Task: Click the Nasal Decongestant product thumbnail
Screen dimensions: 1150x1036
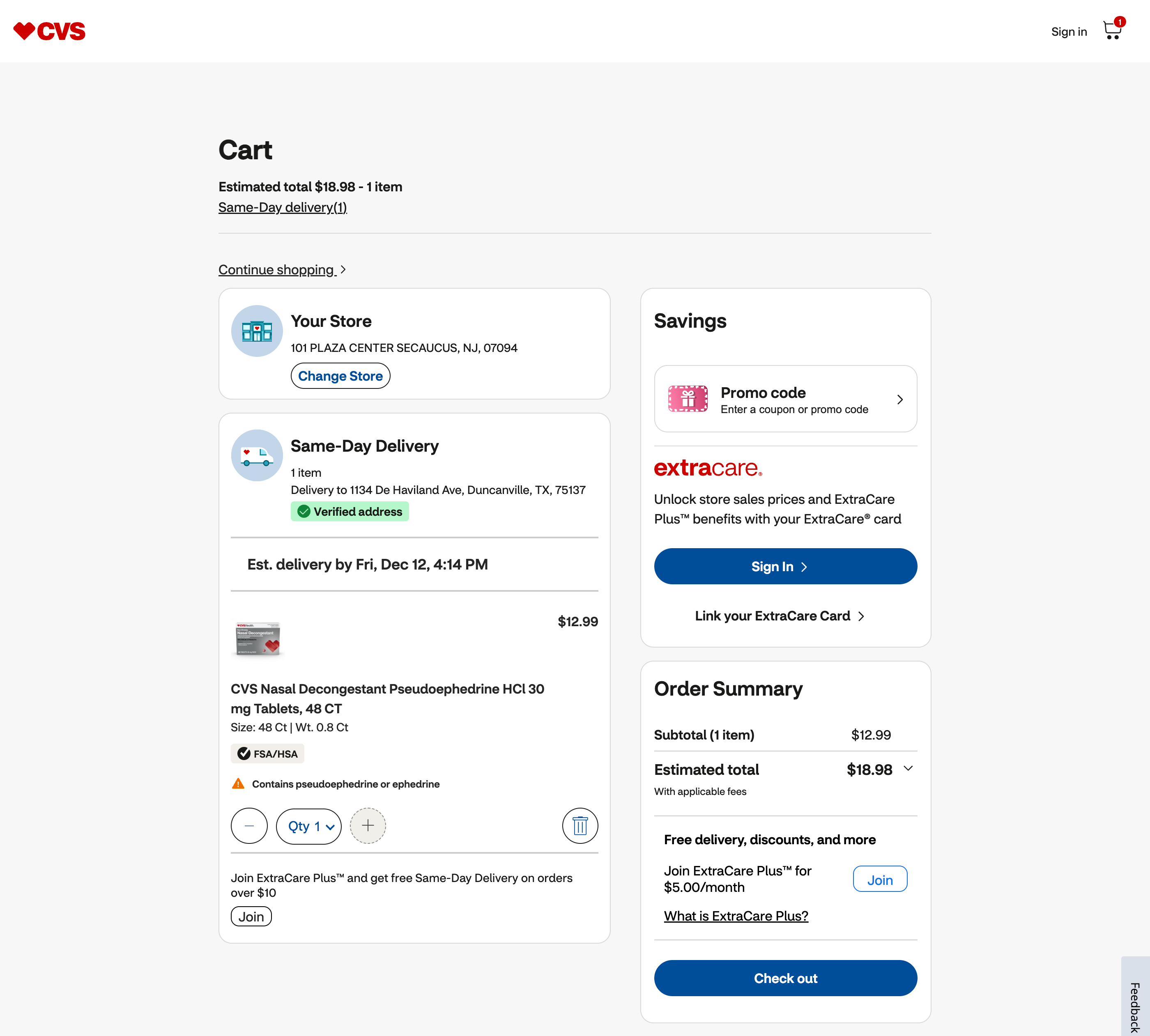Action: [x=258, y=639]
